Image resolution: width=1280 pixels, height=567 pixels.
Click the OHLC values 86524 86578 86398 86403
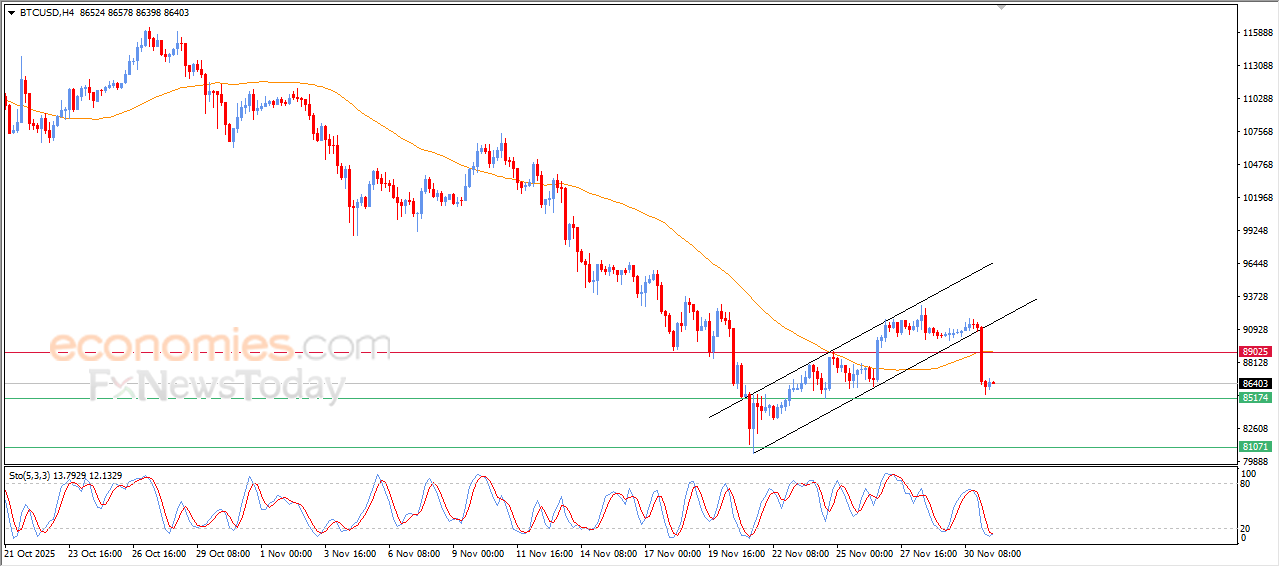coord(134,13)
